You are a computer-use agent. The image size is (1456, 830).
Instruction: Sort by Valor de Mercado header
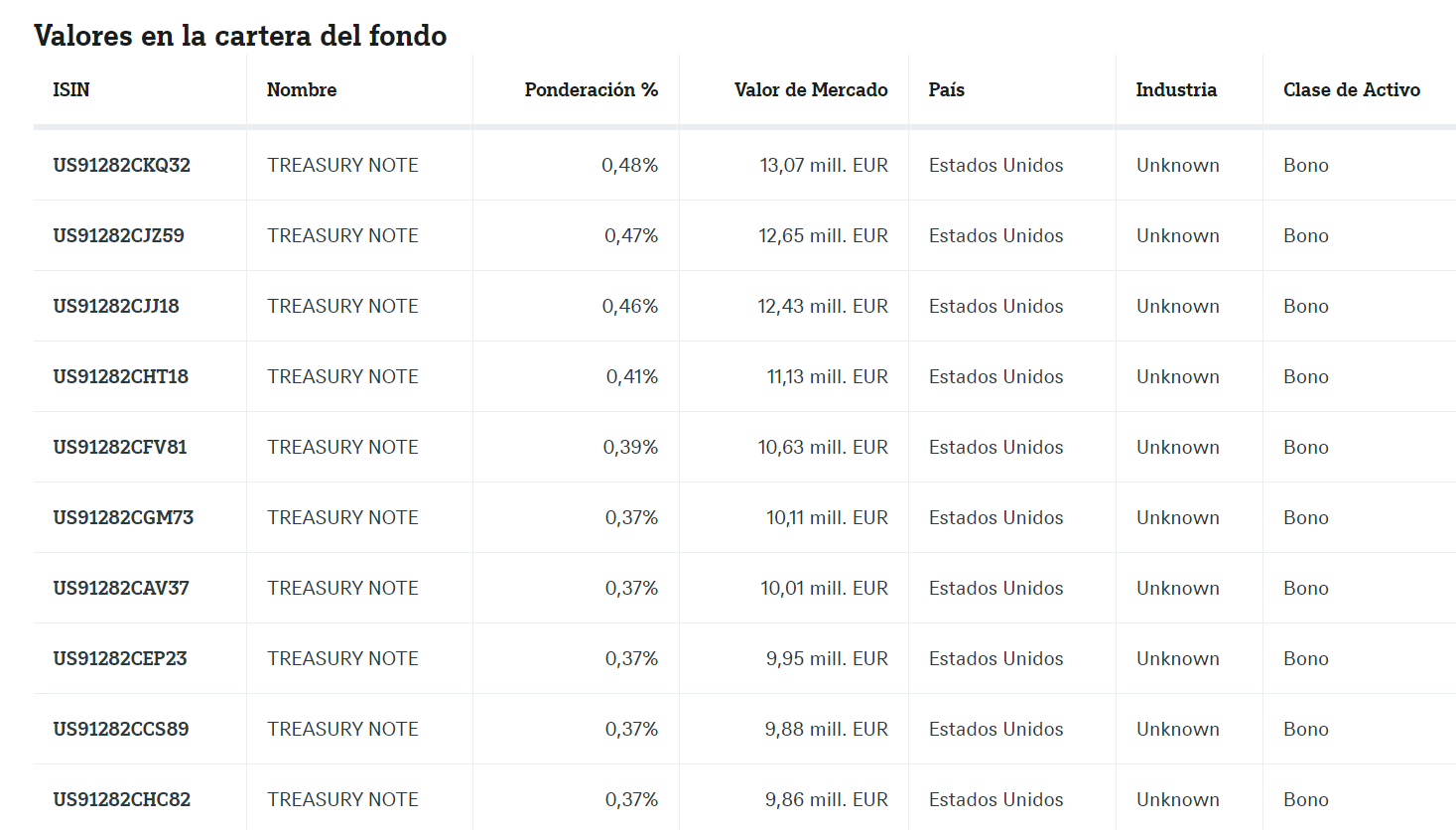tap(810, 89)
